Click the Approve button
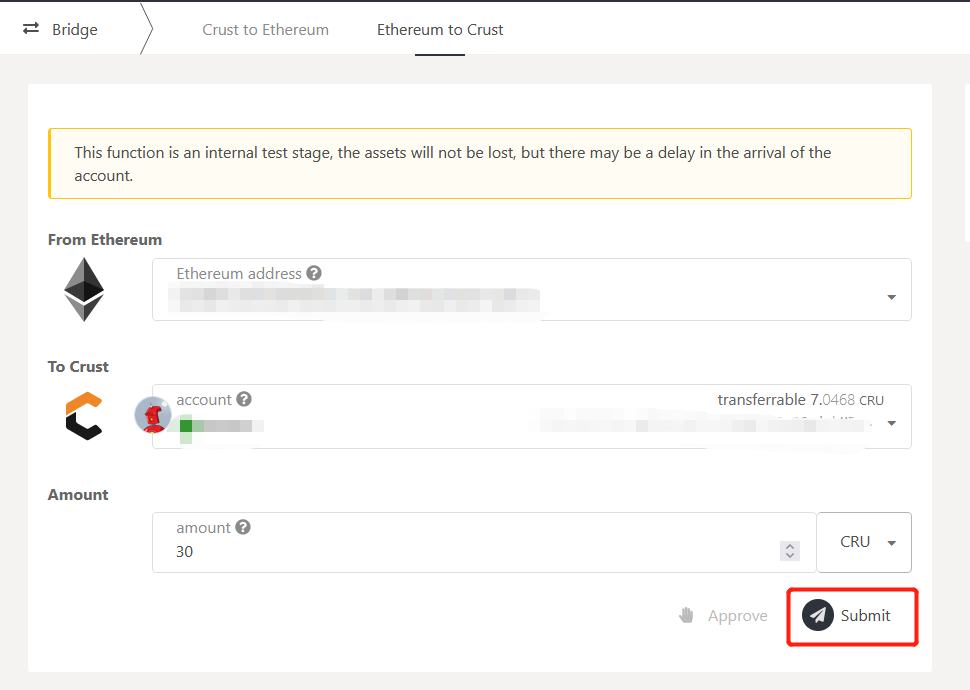Image resolution: width=970 pixels, height=690 pixels. (723, 616)
